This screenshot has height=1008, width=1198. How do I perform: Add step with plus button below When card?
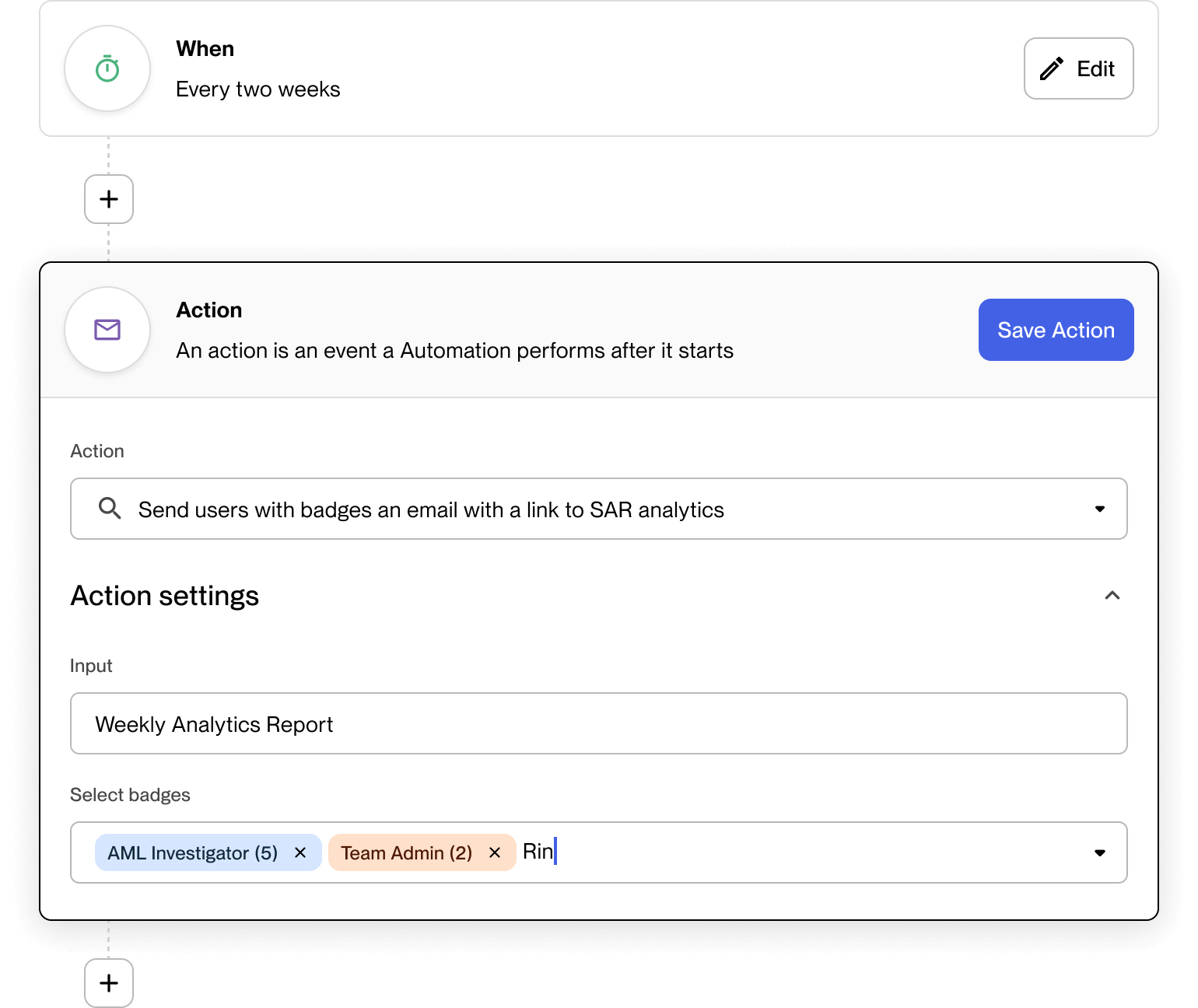click(109, 199)
